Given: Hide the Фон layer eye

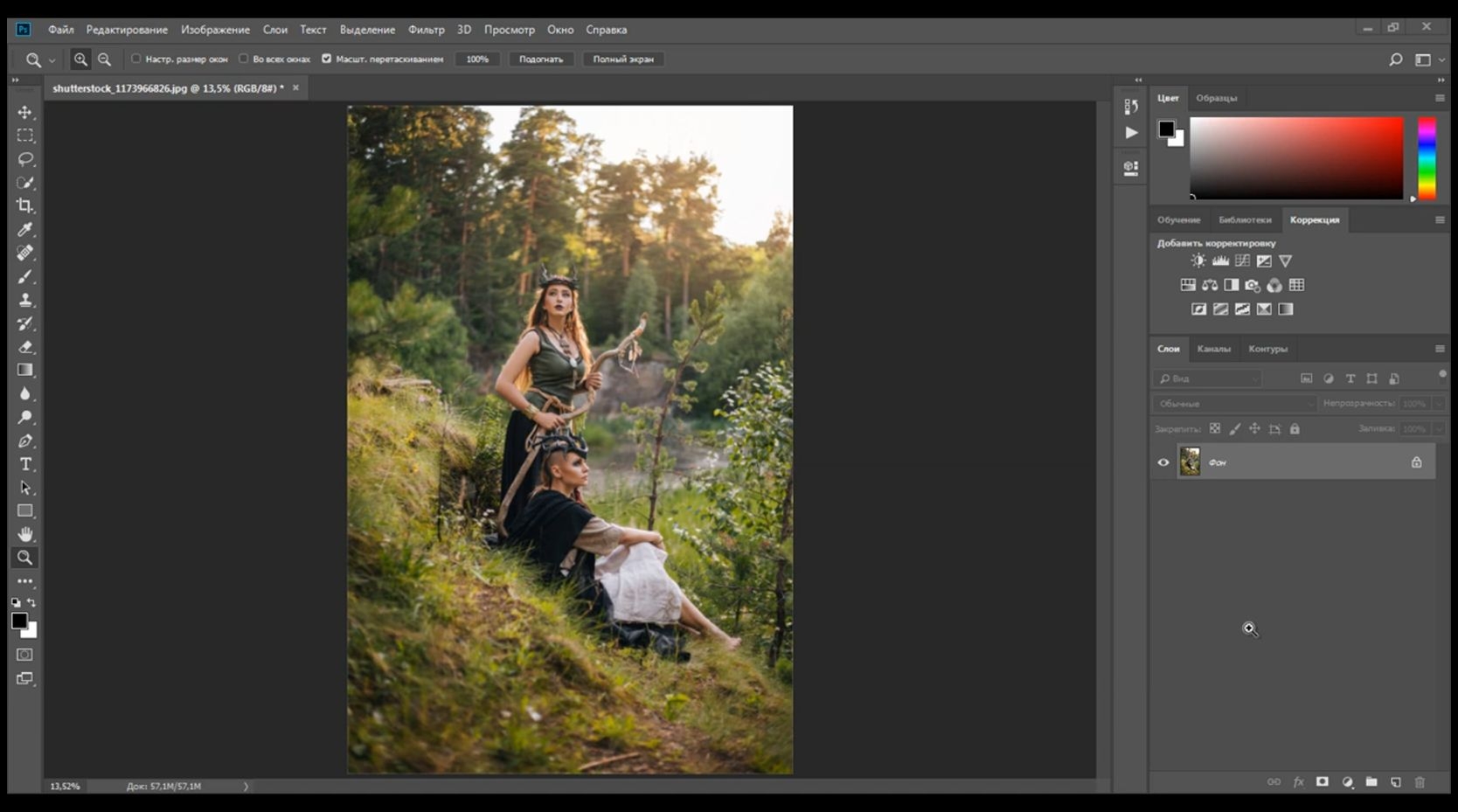Looking at the screenshot, I should 1163,462.
